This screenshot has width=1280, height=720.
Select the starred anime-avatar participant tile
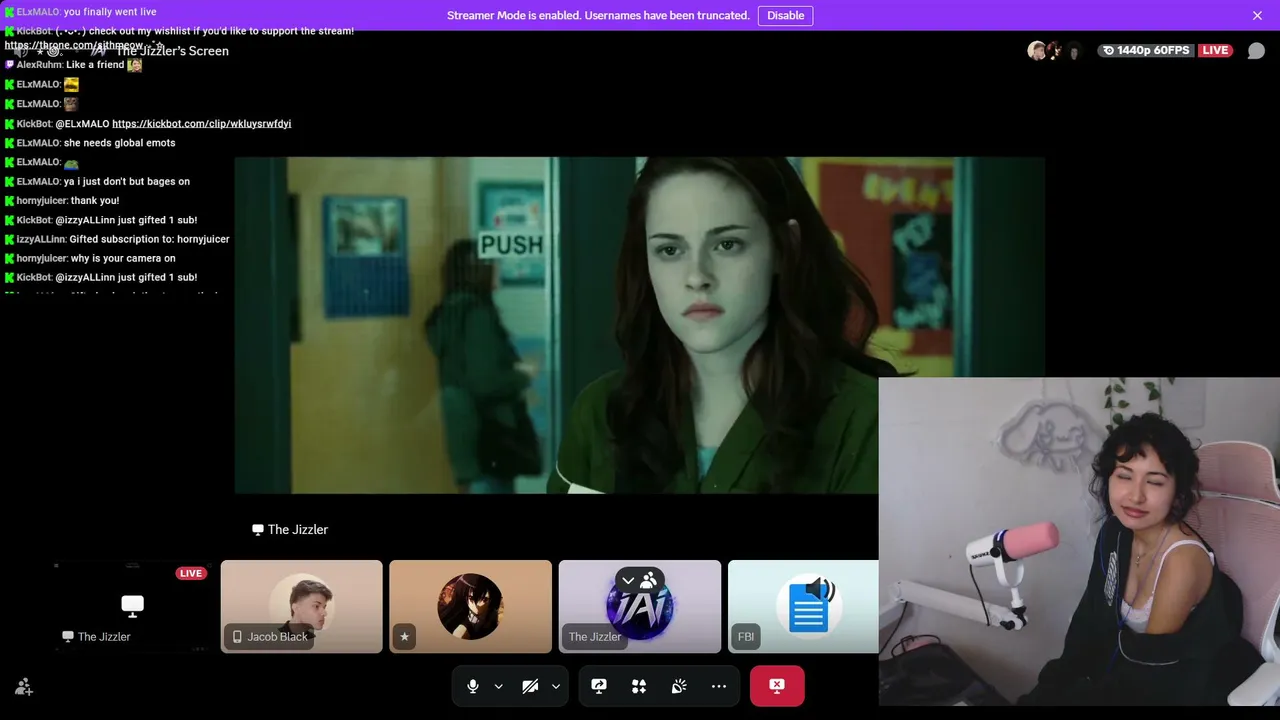[470, 606]
